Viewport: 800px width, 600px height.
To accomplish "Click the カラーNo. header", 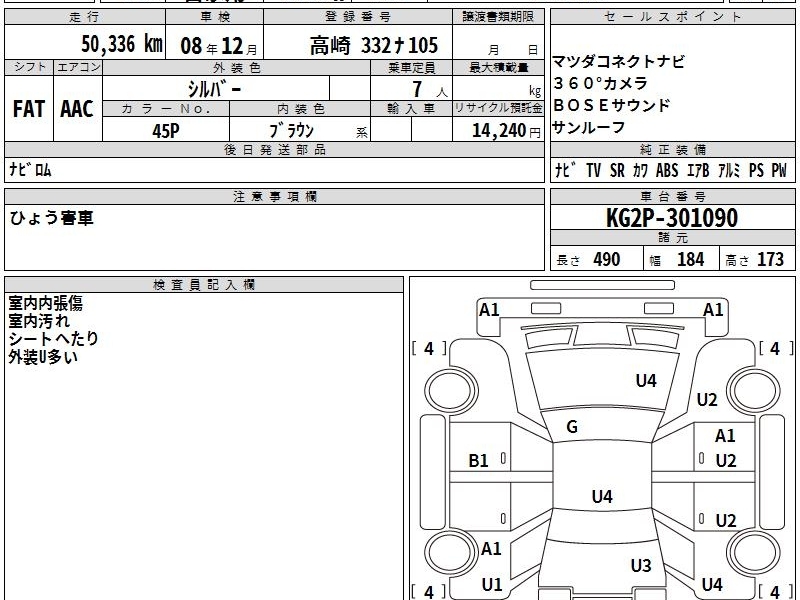I will pos(166,109).
